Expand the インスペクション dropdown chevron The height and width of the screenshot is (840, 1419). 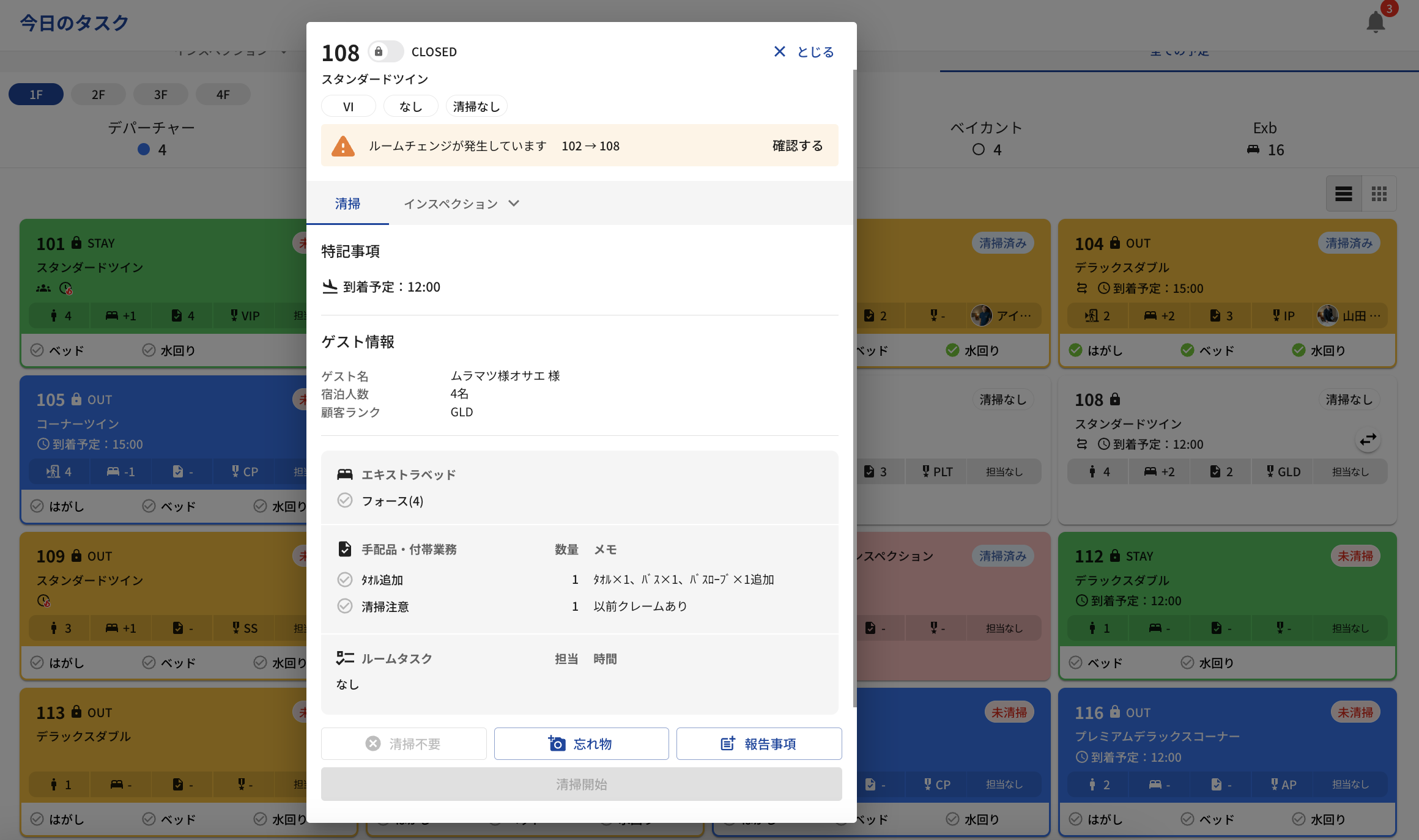[x=514, y=204]
